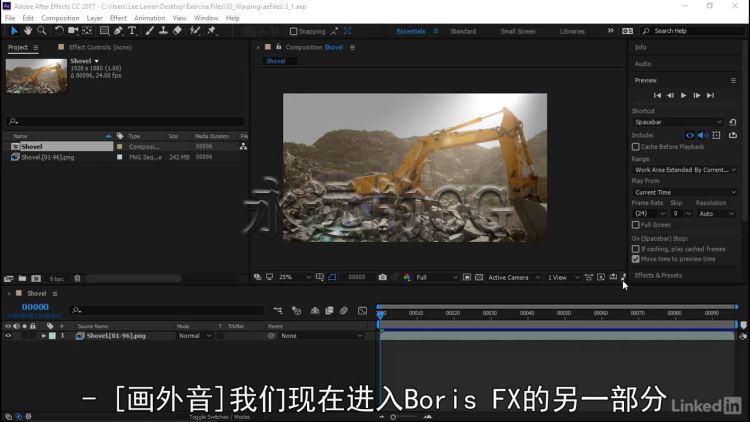Toggle the Snapping checkbox

294,32
